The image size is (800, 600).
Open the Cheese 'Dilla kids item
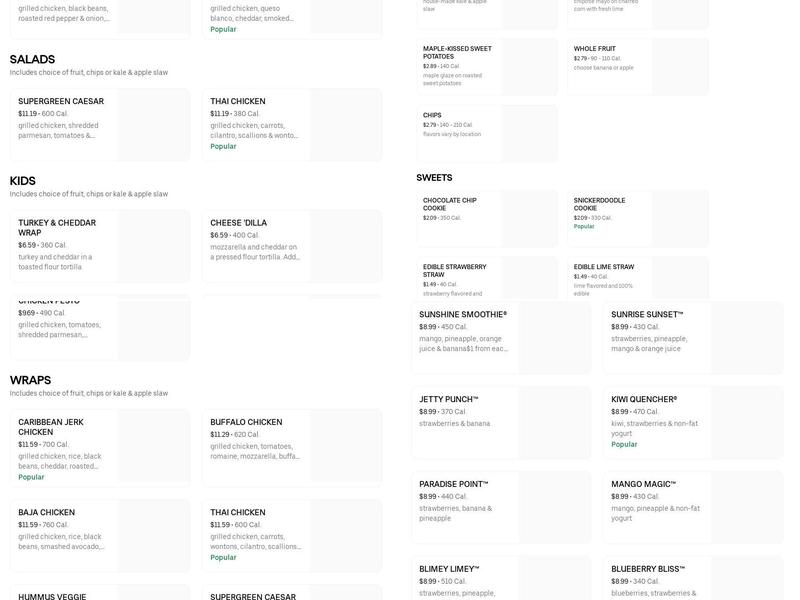coord(295,245)
